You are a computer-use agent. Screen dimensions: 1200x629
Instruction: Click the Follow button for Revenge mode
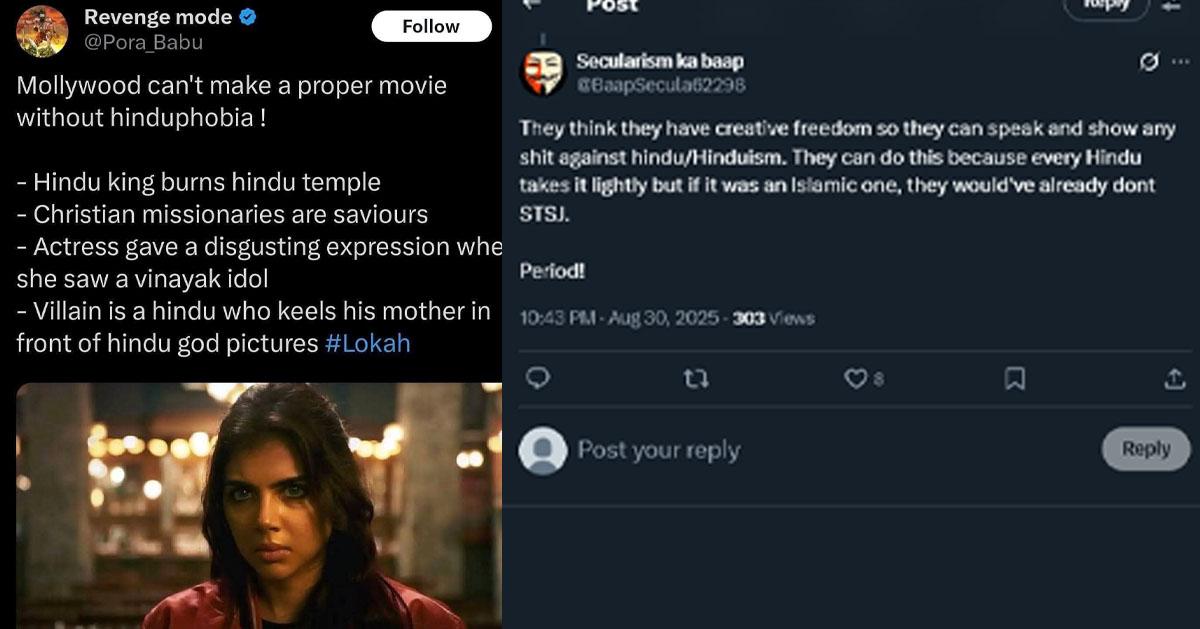[x=431, y=27]
